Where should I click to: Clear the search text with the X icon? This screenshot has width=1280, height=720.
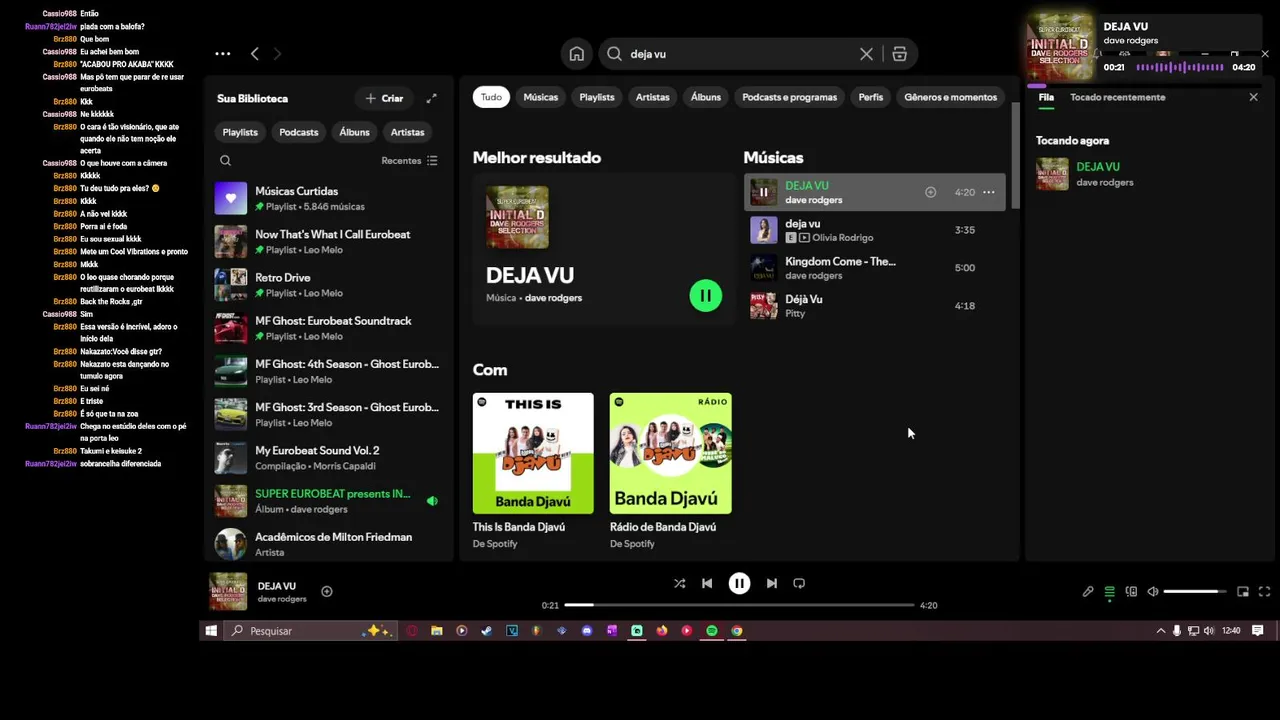click(x=866, y=54)
